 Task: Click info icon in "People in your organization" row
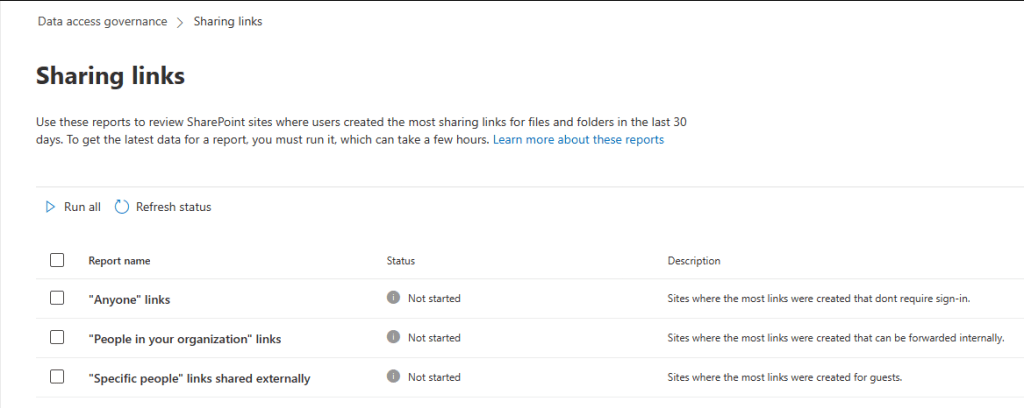point(393,338)
